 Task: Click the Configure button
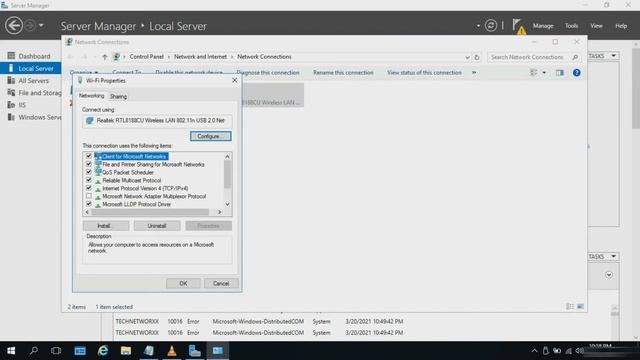(x=211, y=136)
